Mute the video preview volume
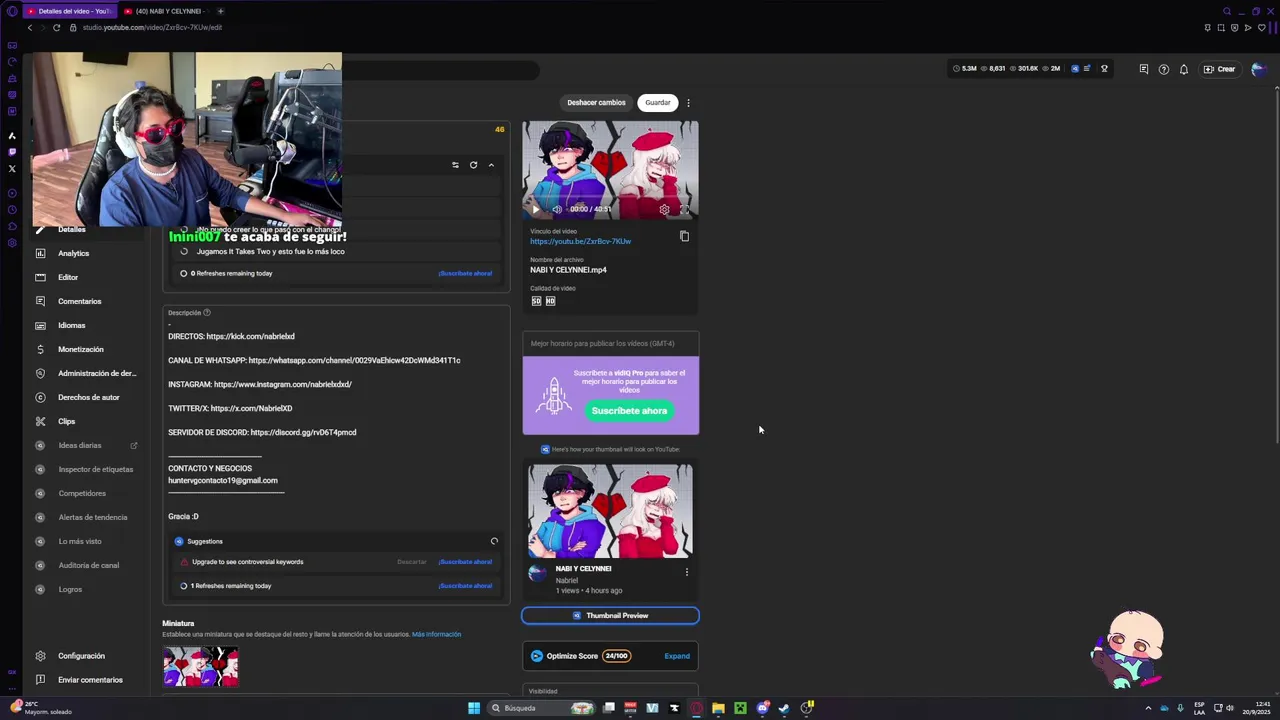 pyautogui.click(x=557, y=209)
